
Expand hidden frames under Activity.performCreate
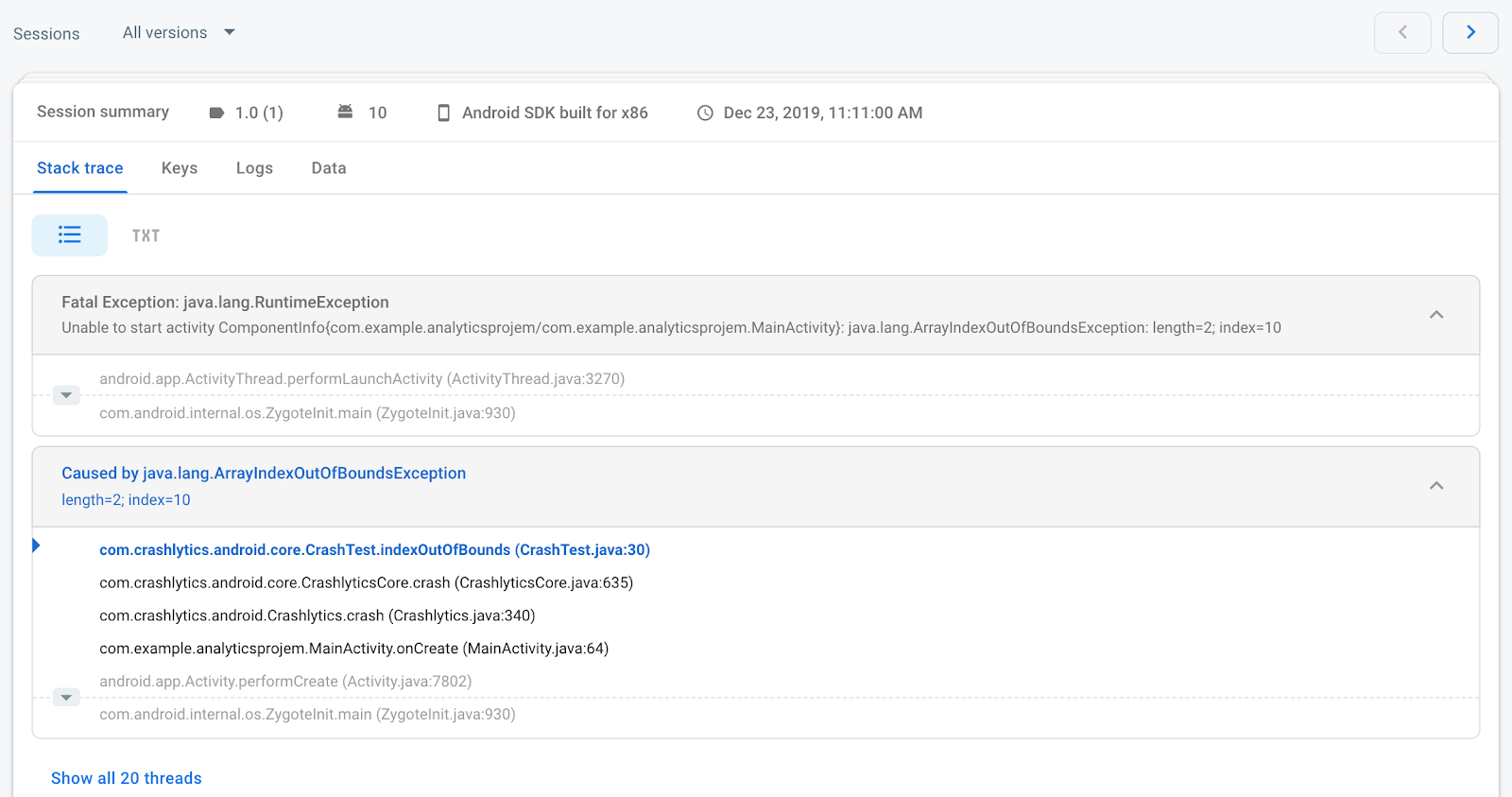[x=66, y=698]
